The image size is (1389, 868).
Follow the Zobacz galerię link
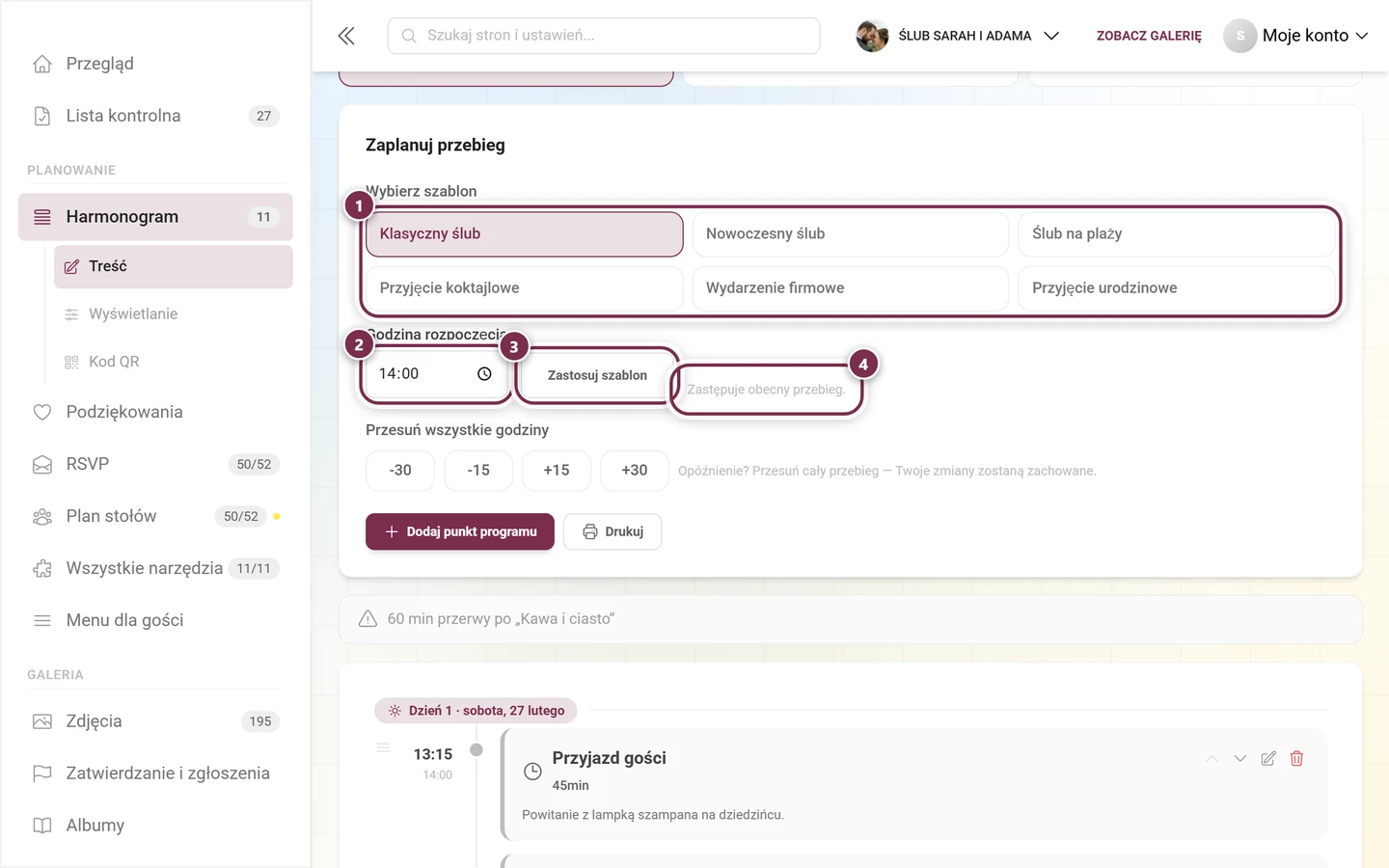click(x=1149, y=36)
